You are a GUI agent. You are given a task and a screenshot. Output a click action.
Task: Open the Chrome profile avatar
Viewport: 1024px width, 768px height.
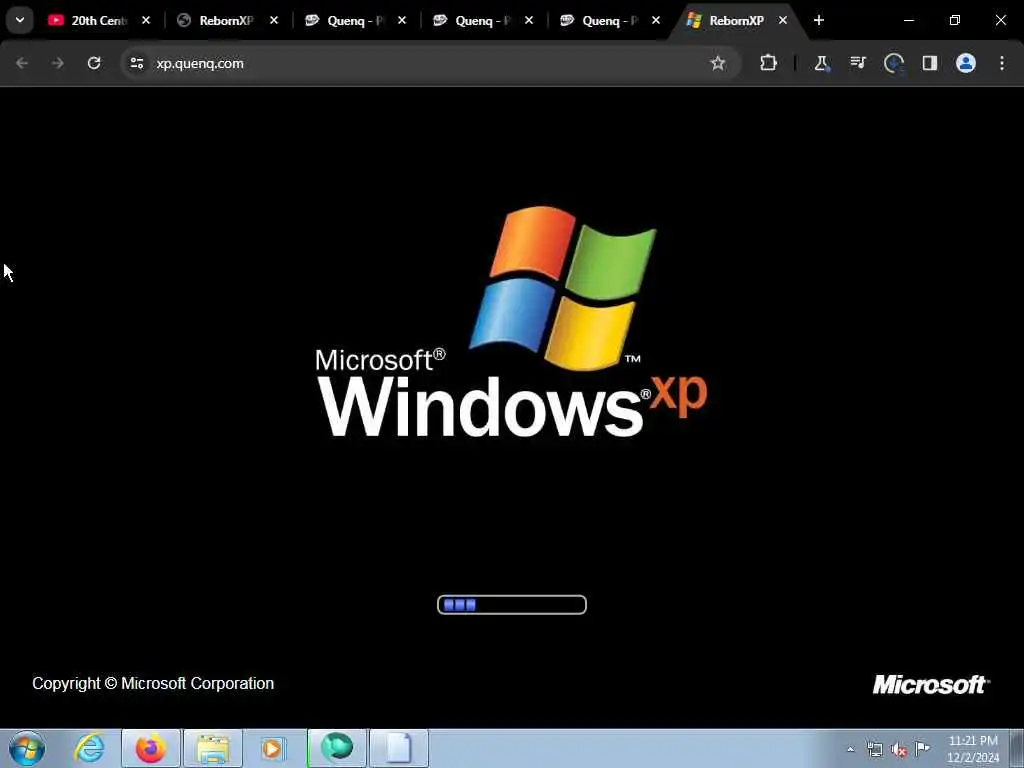click(966, 63)
